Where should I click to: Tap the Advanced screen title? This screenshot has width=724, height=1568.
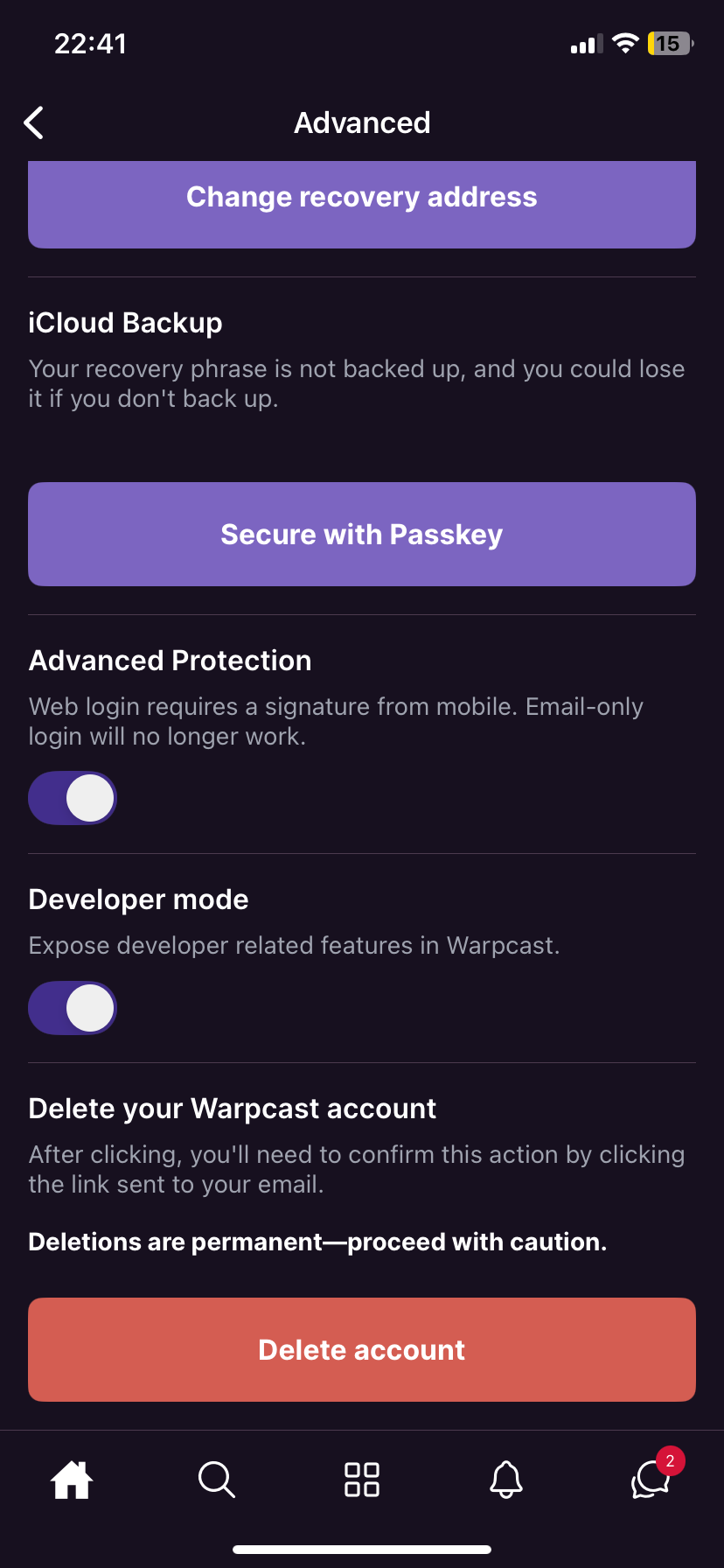(x=361, y=122)
